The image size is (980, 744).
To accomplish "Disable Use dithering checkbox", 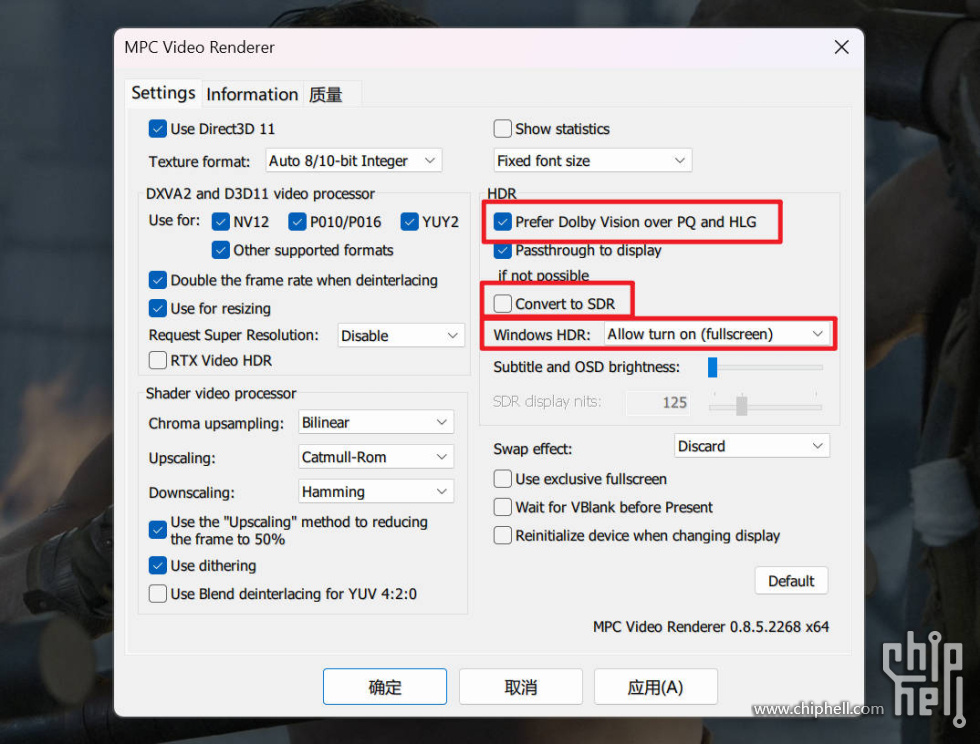I will point(158,566).
